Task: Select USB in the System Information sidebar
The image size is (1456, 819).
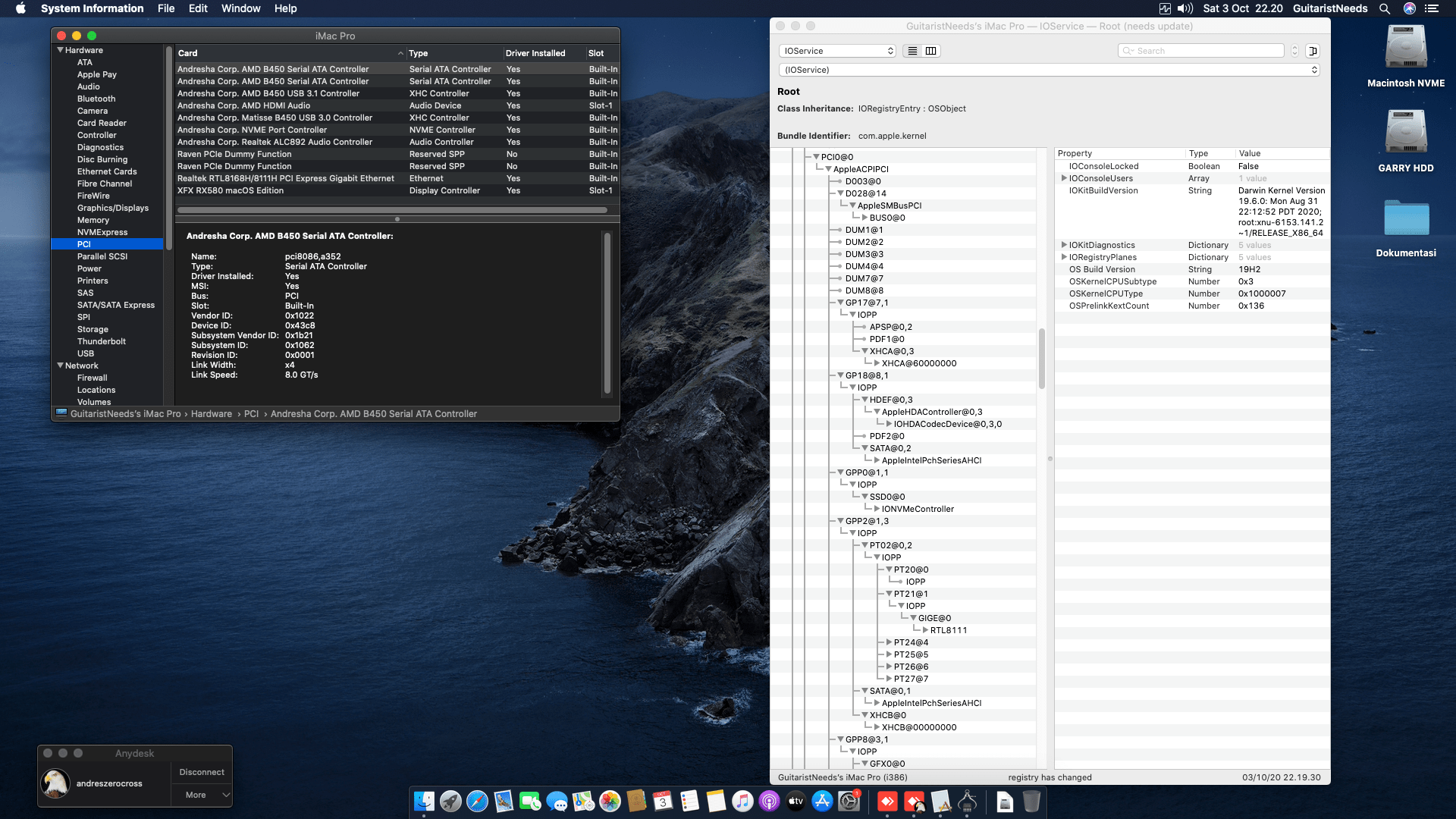Action: 86,353
